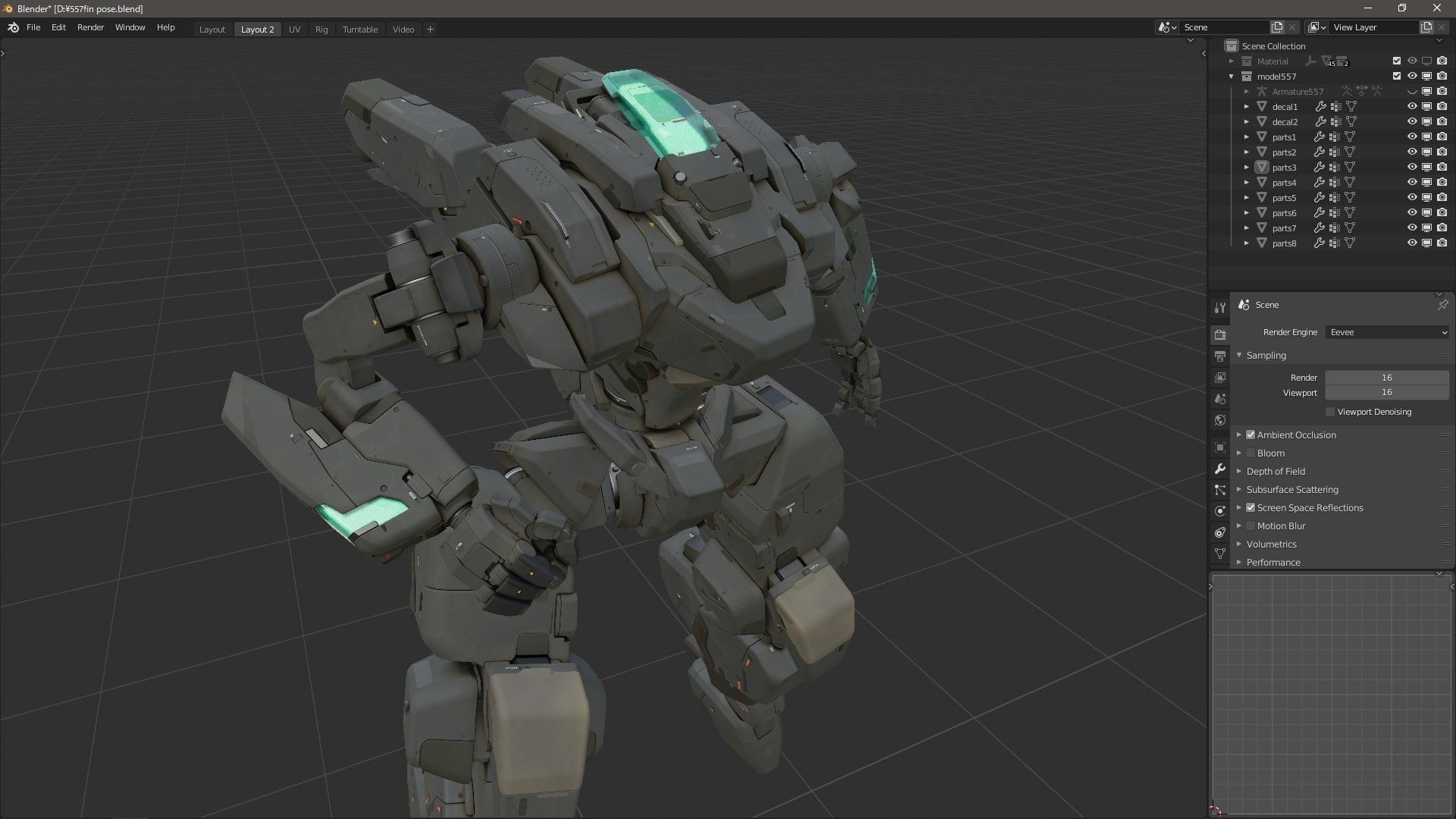Image resolution: width=1456 pixels, height=819 pixels.
Task: Expand the decal2 object tree arrow
Action: 1246,122
